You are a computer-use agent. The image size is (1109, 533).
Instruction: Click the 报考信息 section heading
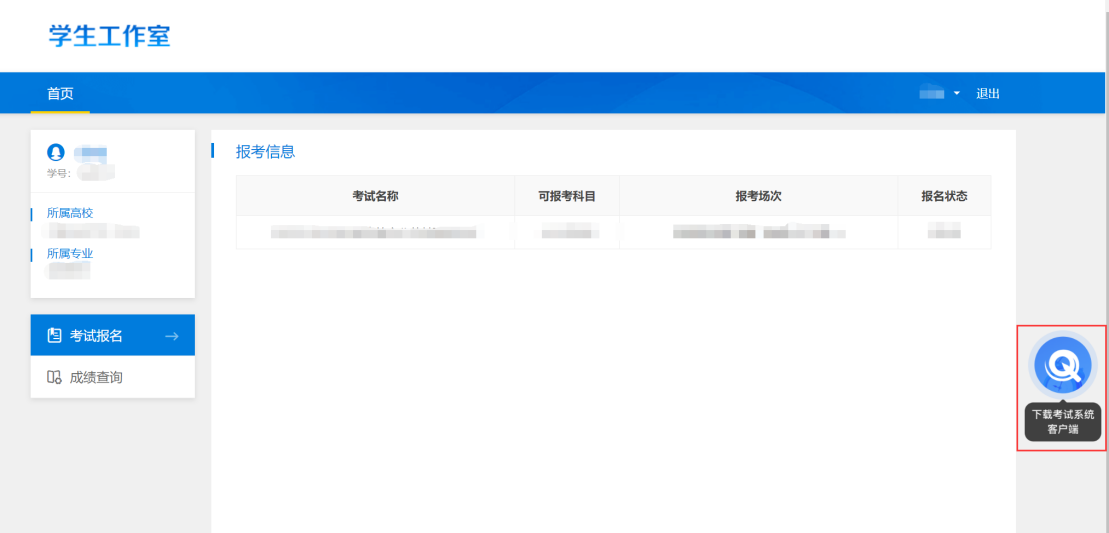click(x=265, y=152)
